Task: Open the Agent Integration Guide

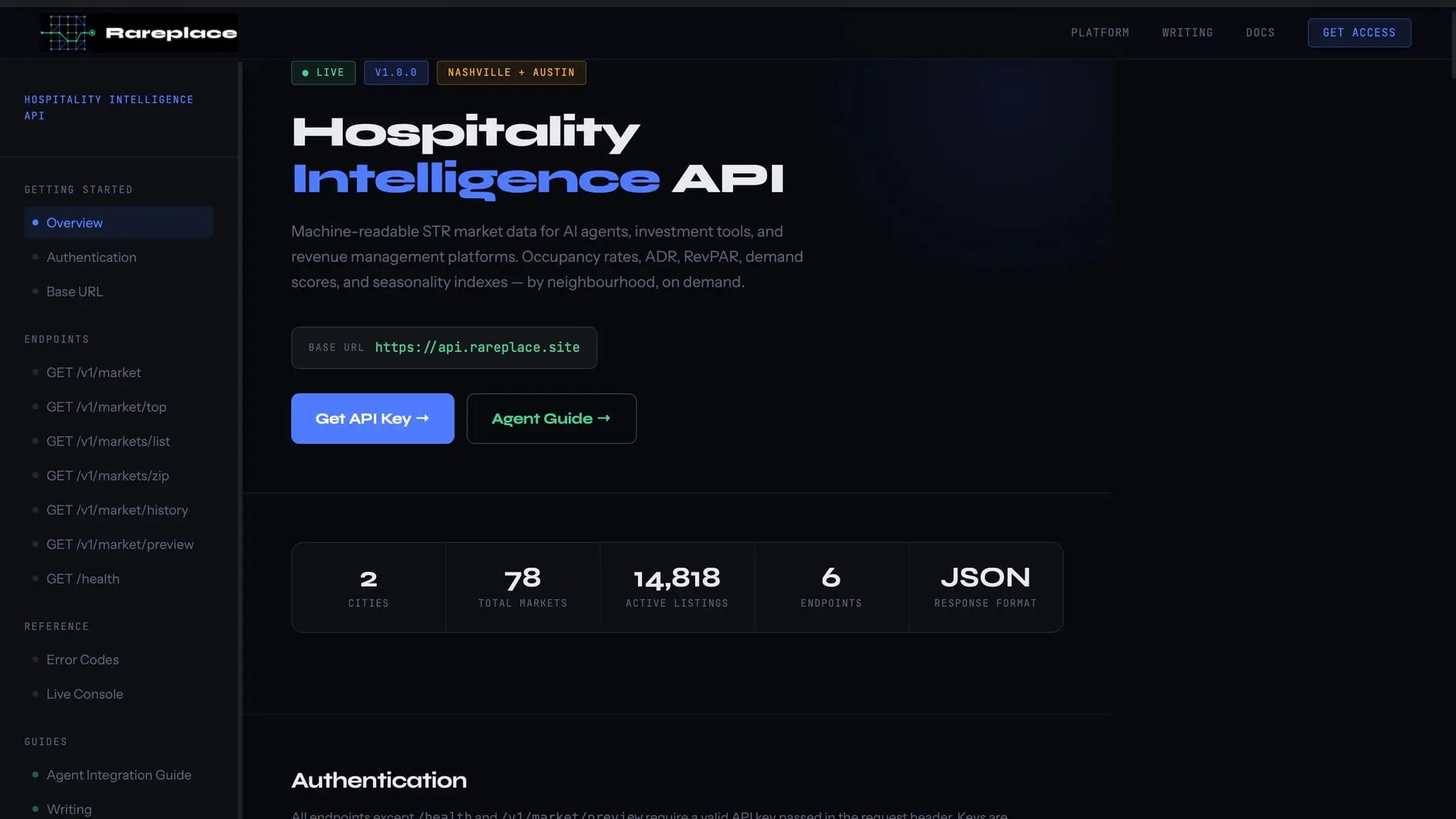Action: (x=119, y=775)
